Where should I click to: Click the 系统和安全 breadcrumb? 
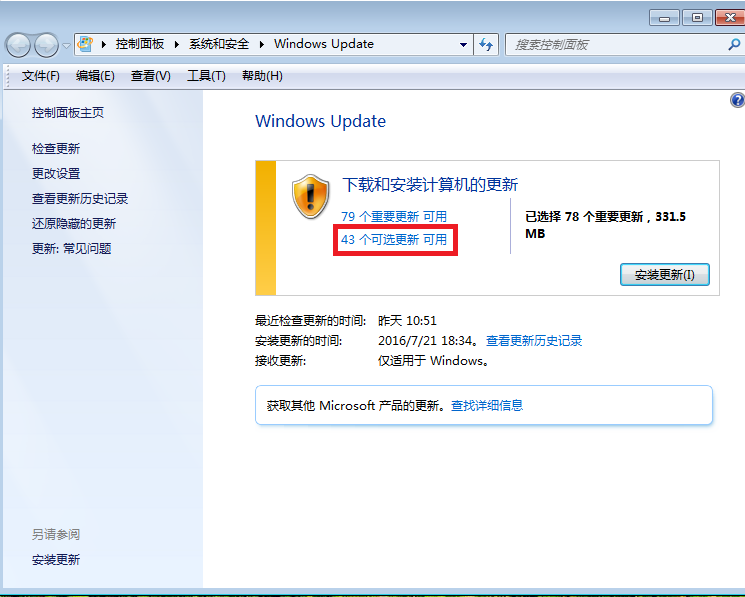tap(219, 44)
